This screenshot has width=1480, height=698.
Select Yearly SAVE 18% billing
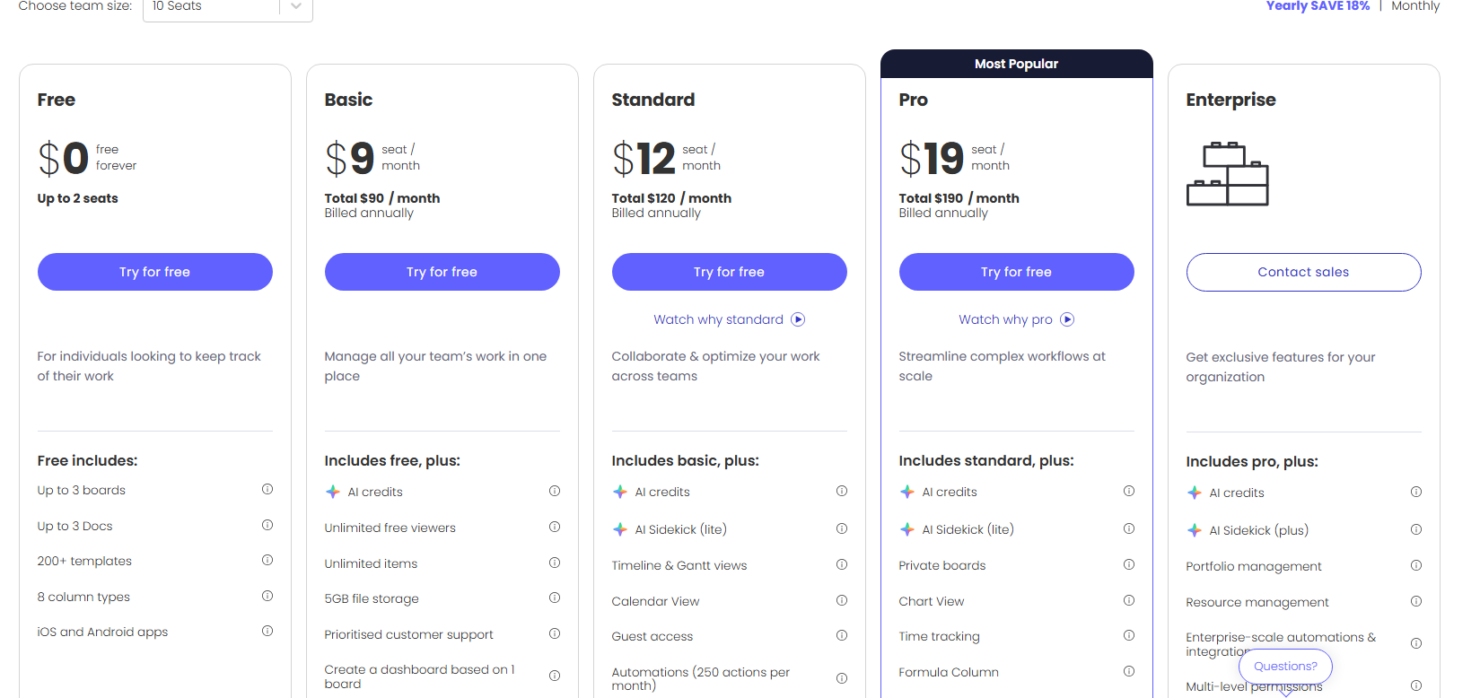pyautogui.click(x=1318, y=6)
